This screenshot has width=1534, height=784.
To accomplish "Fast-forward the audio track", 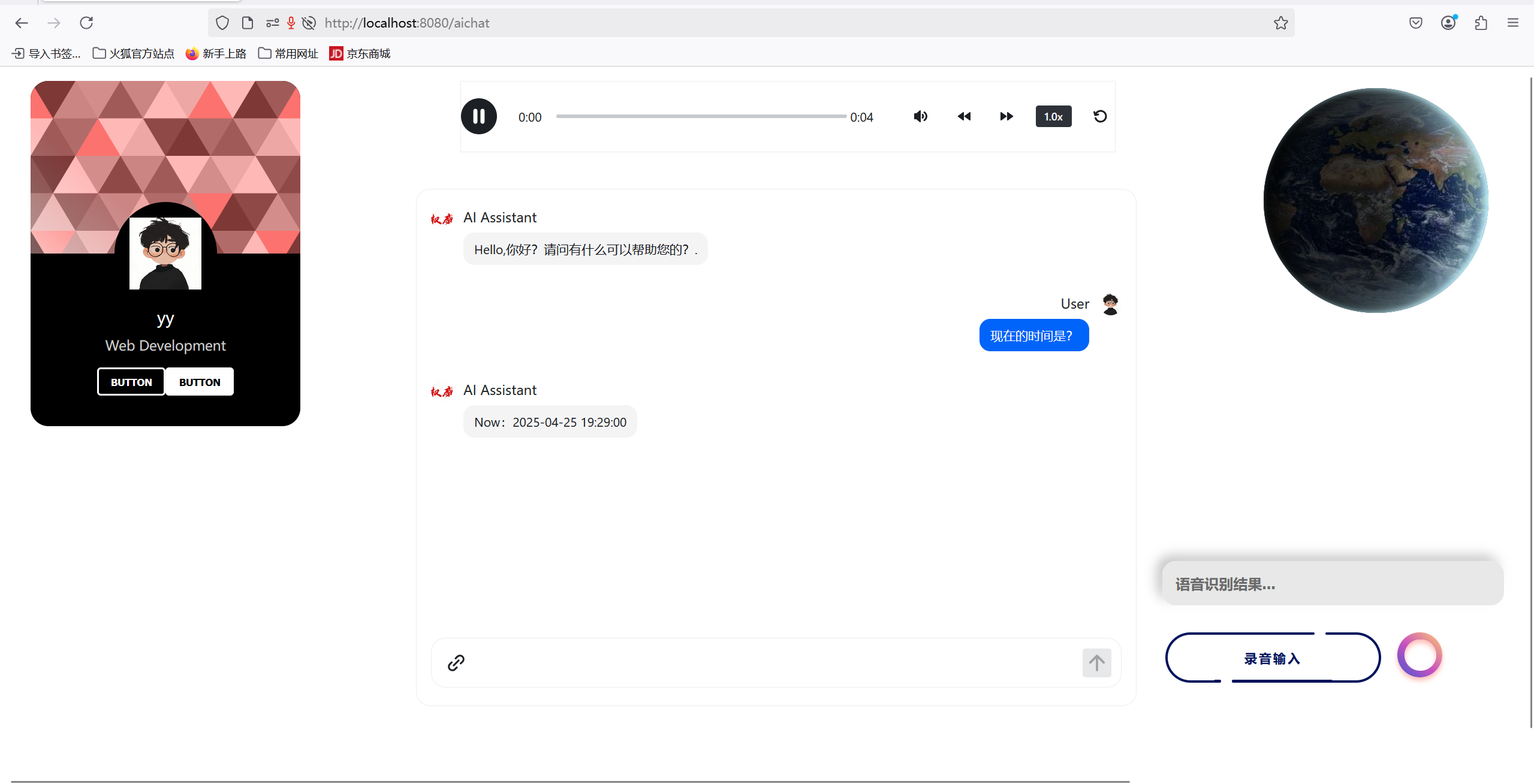I will (1006, 116).
